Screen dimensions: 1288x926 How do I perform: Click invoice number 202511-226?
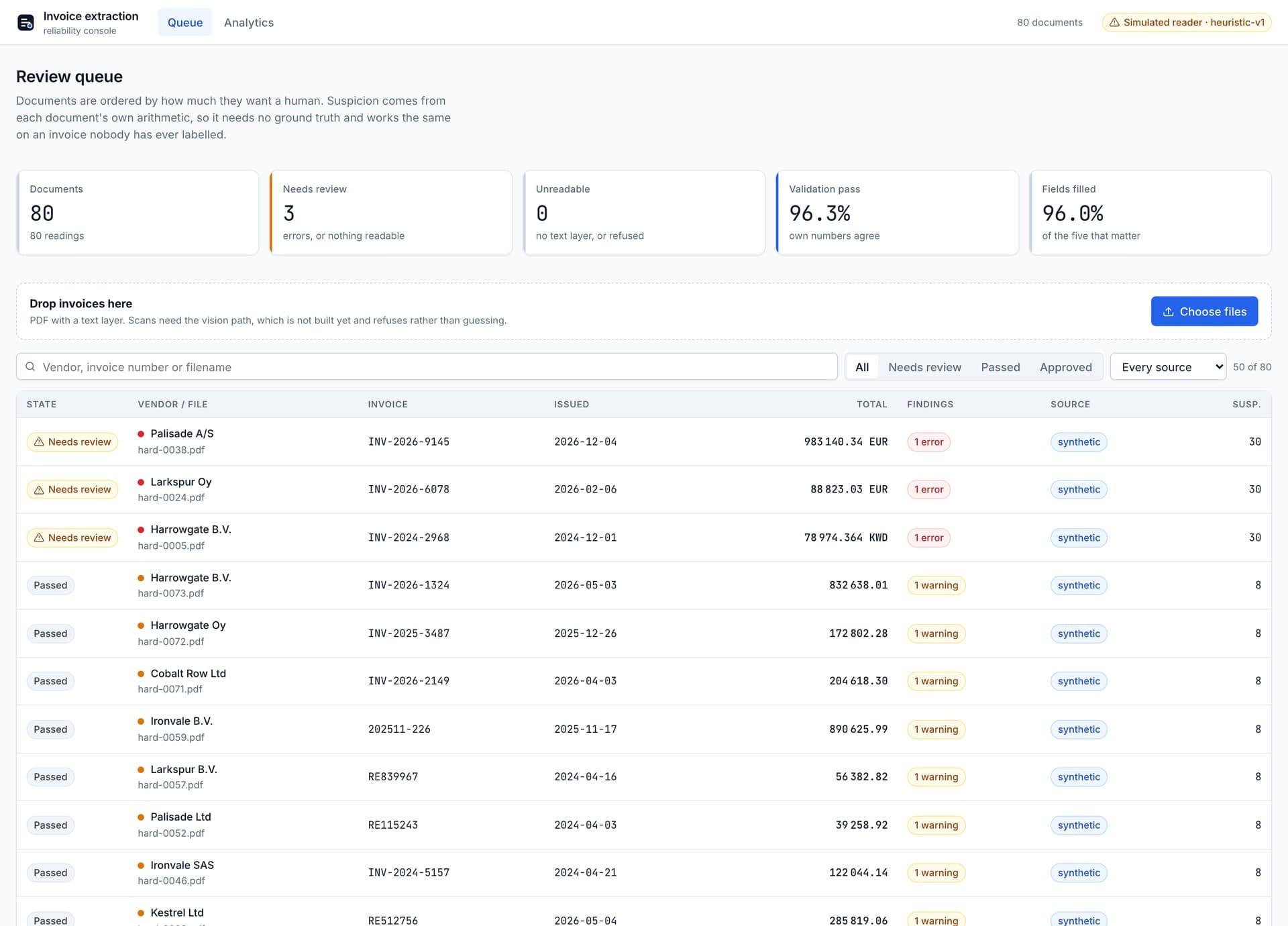click(399, 729)
